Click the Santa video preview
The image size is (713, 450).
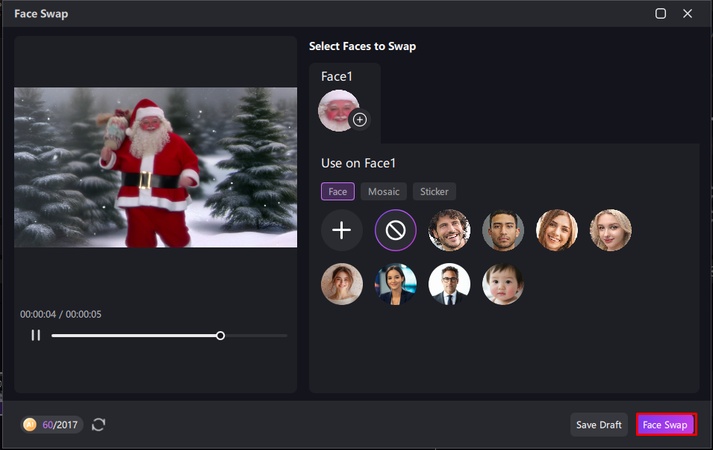click(x=156, y=167)
